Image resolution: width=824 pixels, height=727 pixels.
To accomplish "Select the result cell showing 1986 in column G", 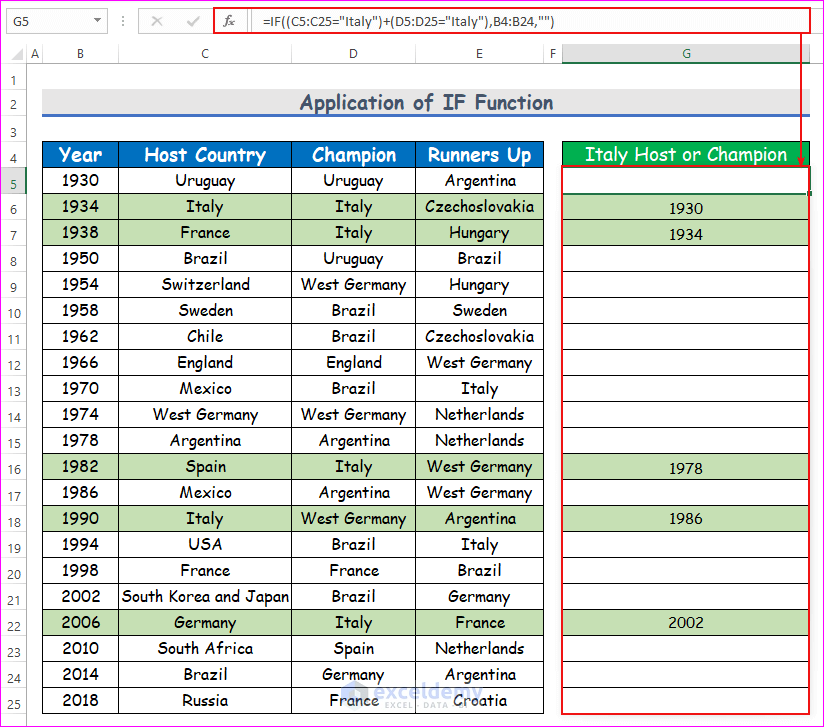I will [686, 519].
